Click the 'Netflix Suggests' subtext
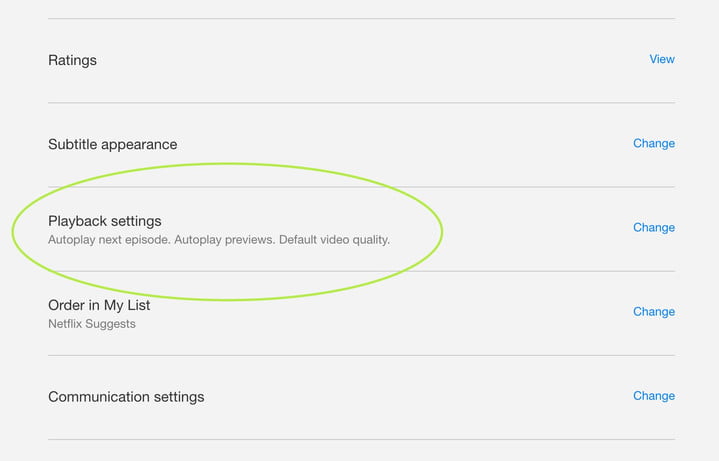The height and width of the screenshot is (461, 719). pyautogui.click(x=92, y=324)
